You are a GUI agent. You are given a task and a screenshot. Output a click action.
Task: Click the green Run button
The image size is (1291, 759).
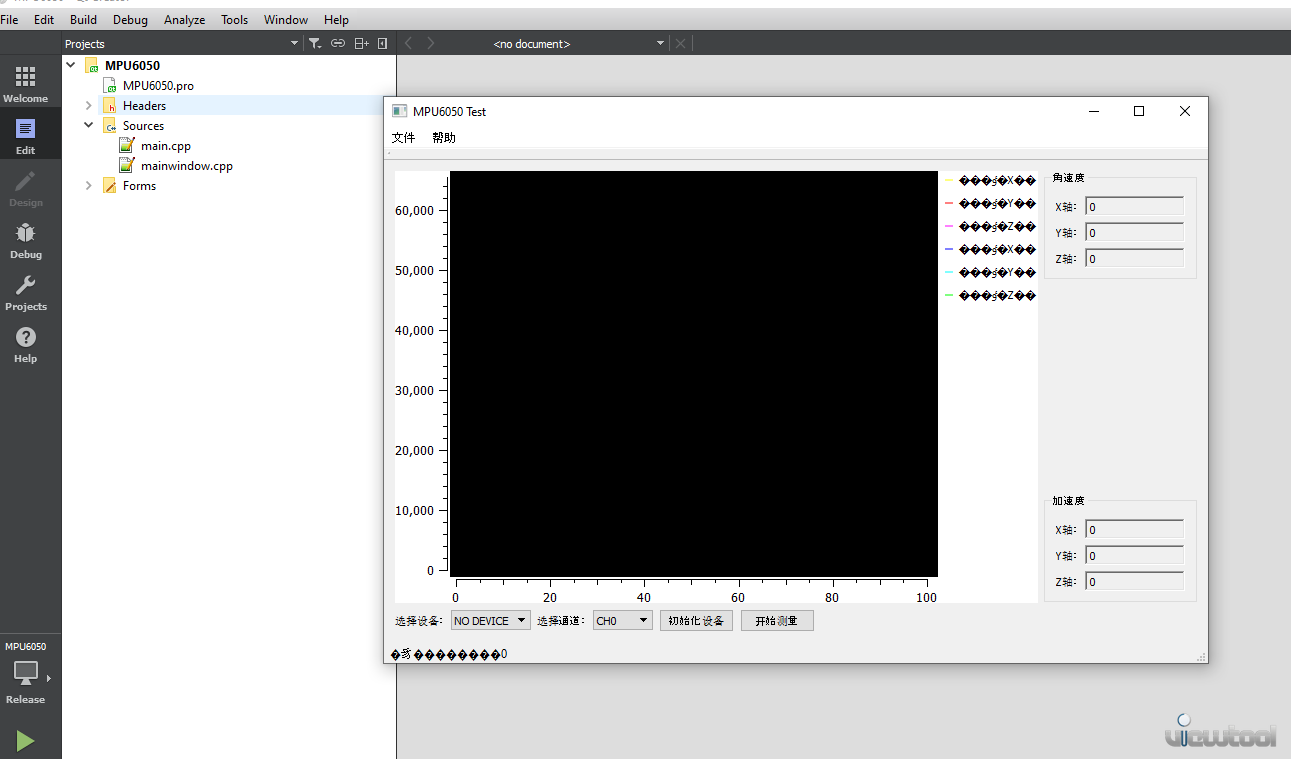[26, 741]
